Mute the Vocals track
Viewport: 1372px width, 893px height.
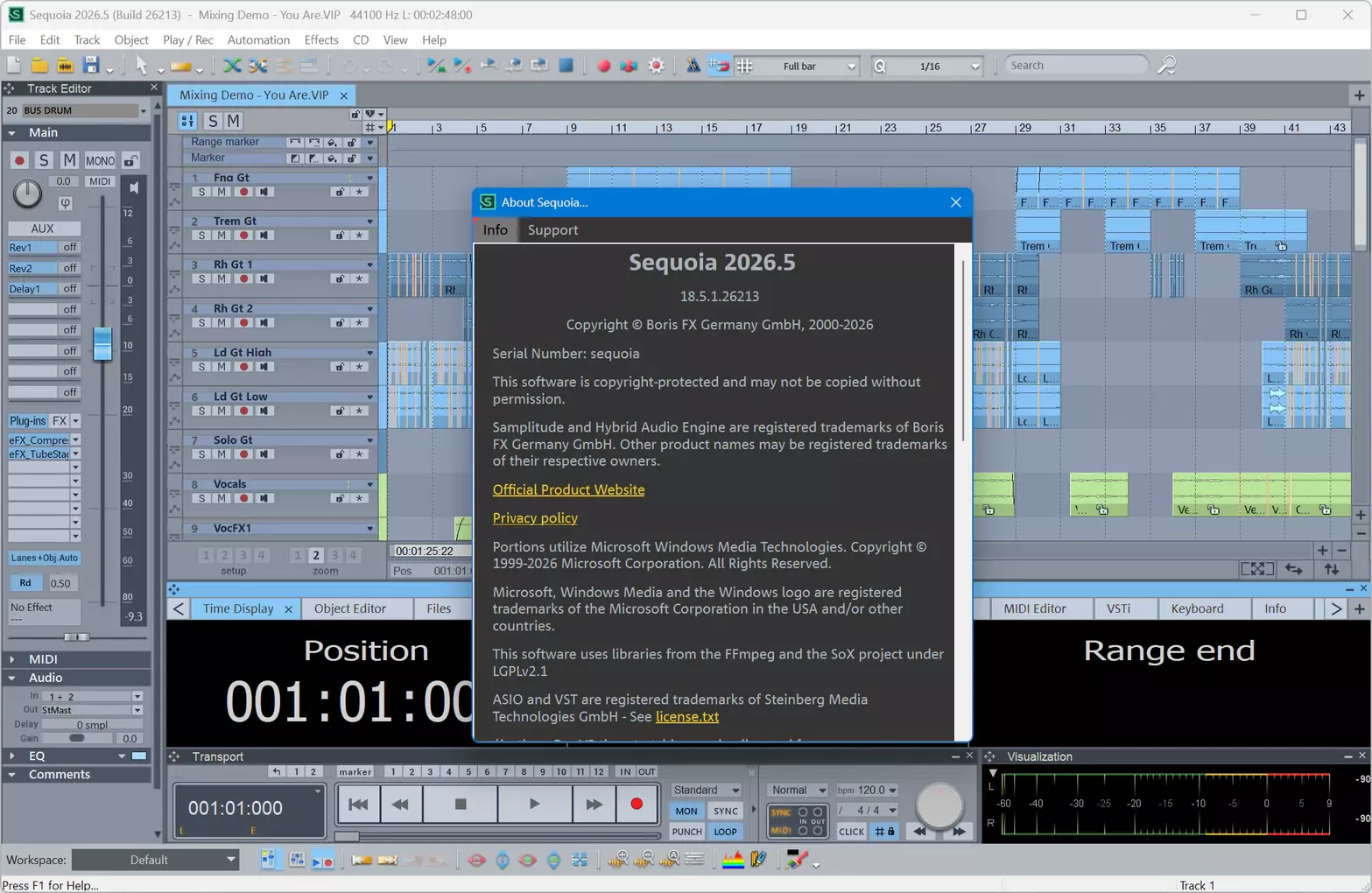(222, 498)
